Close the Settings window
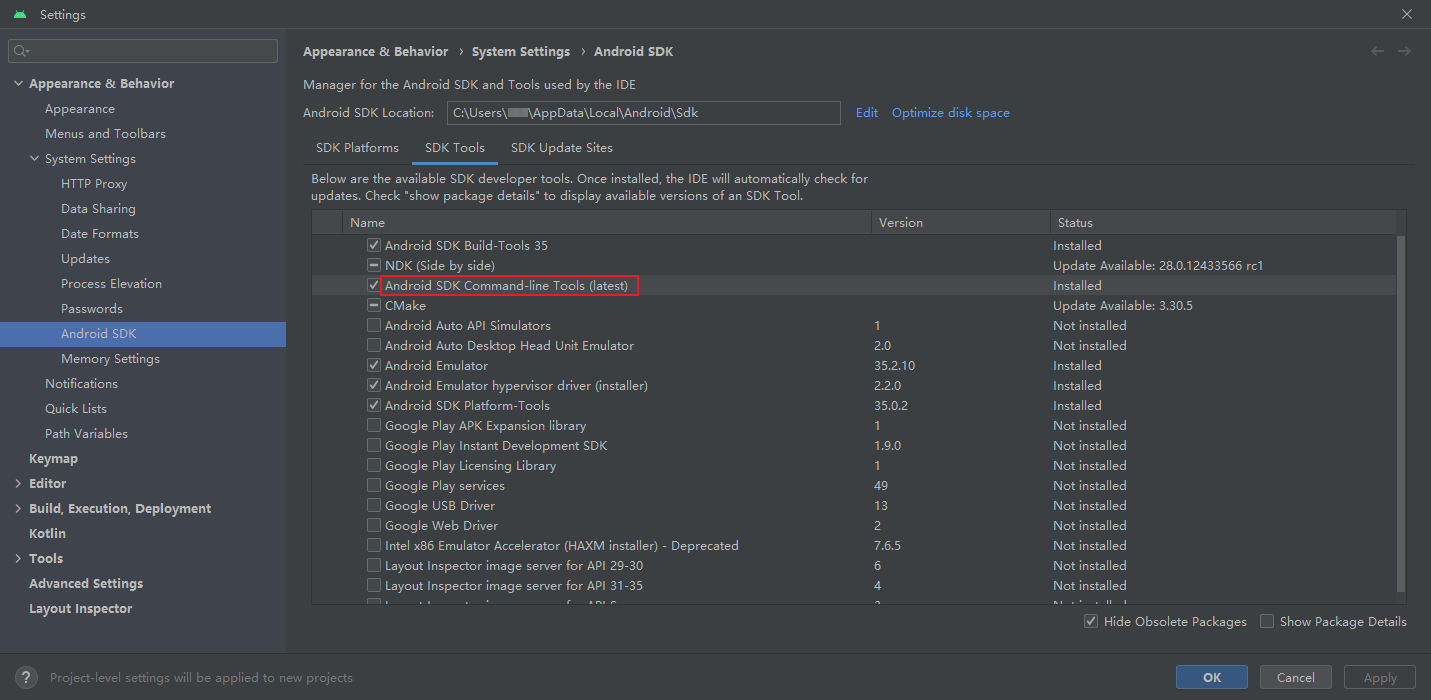The width and height of the screenshot is (1431, 700). click(x=1406, y=14)
